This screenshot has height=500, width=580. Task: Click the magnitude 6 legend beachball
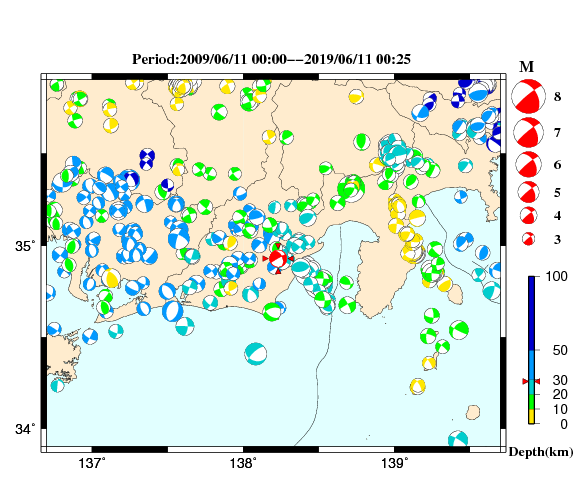529,165
